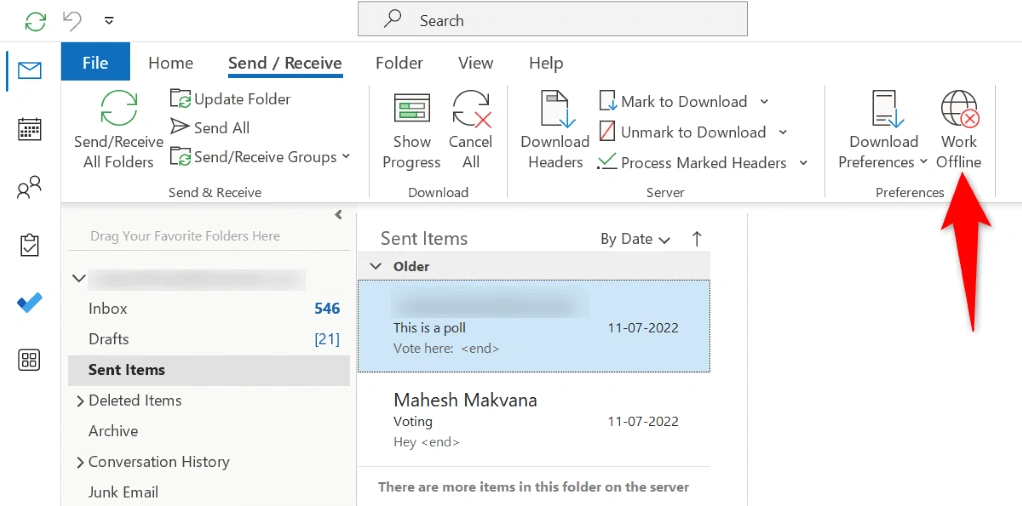Image resolution: width=1022 pixels, height=506 pixels.
Task: Open the By Date sort dropdown
Action: click(x=635, y=239)
